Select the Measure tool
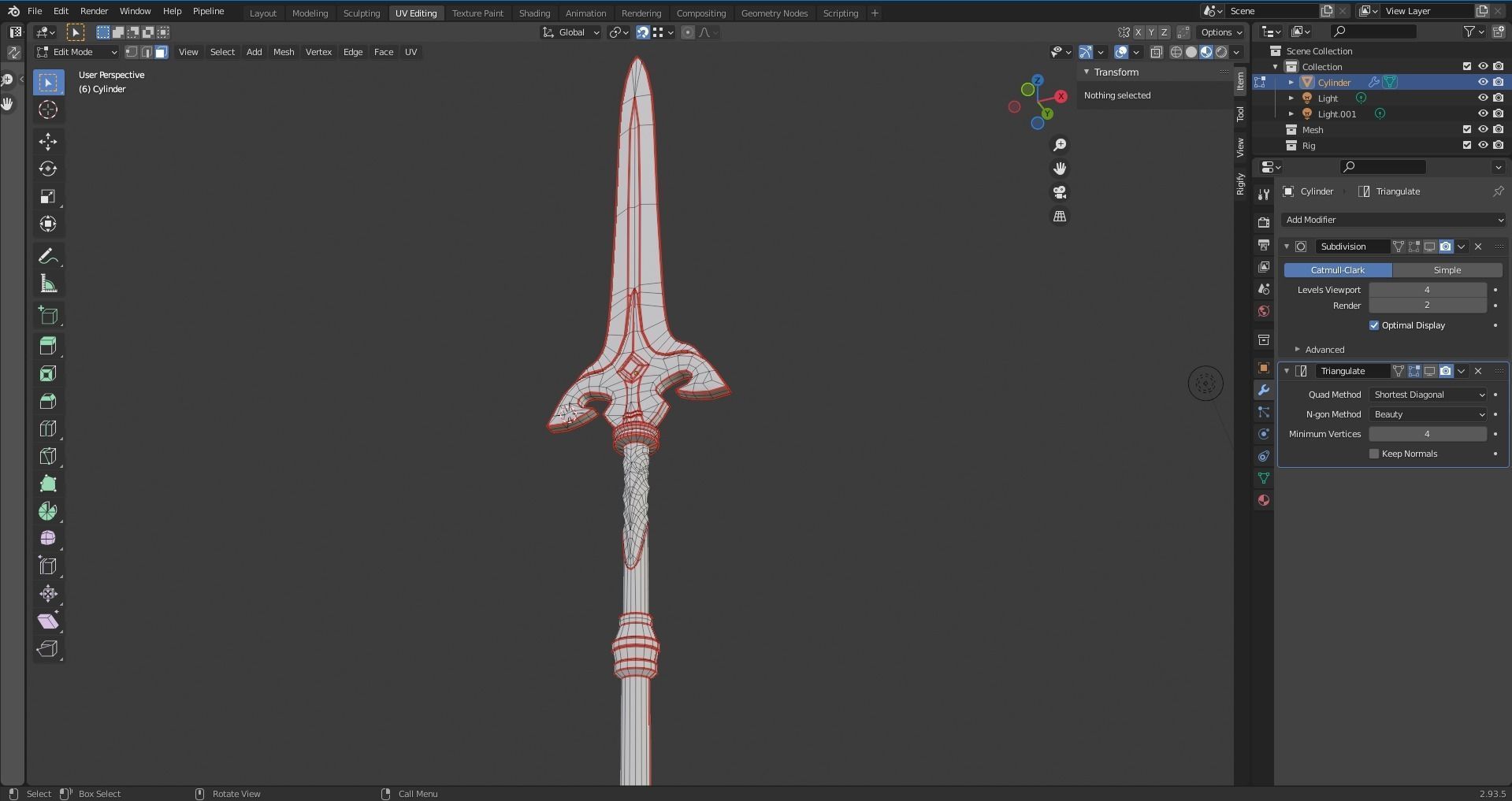Viewport: 1512px width, 801px height. coord(48,284)
